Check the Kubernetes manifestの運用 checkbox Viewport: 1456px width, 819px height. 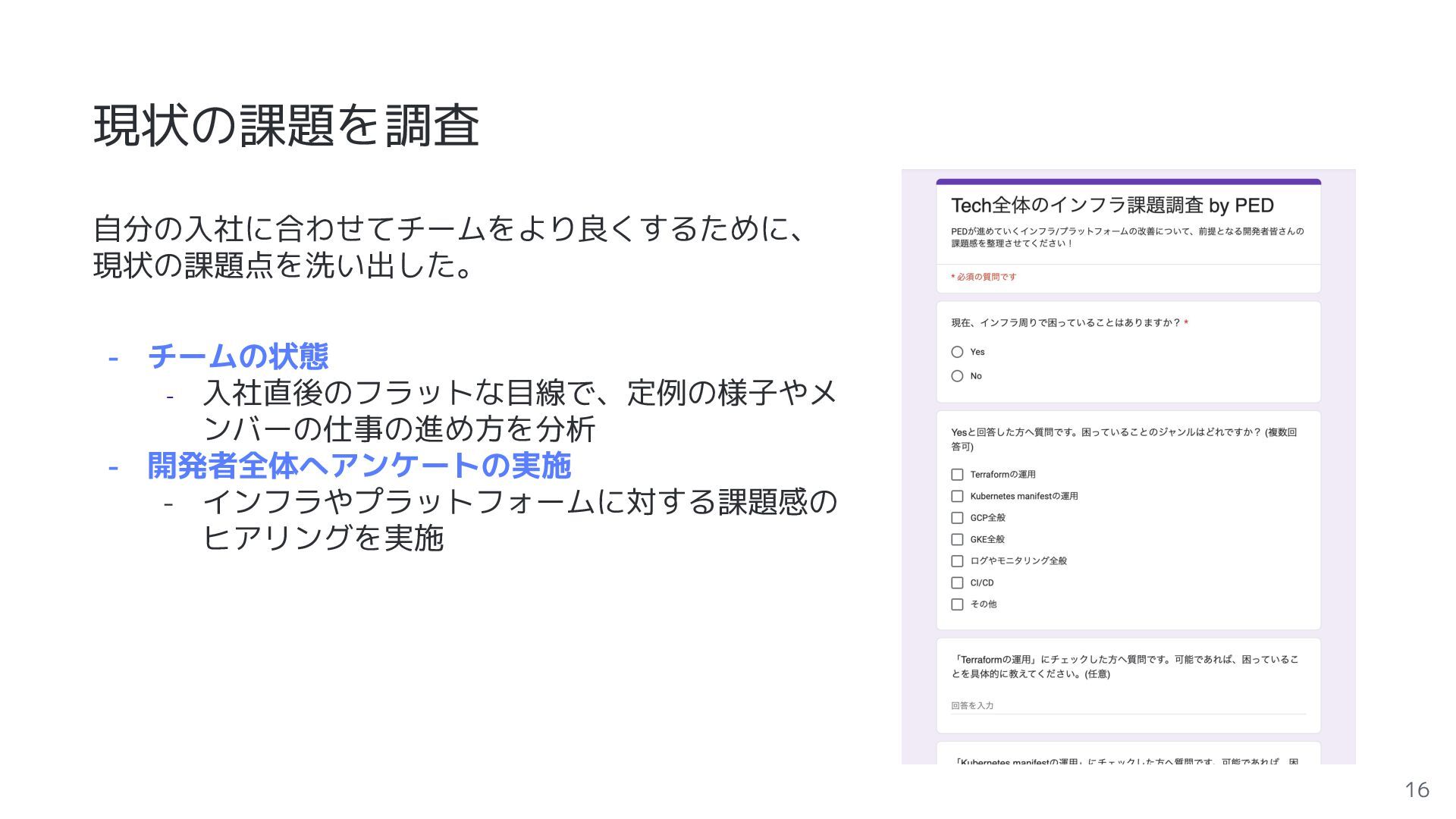(957, 496)
